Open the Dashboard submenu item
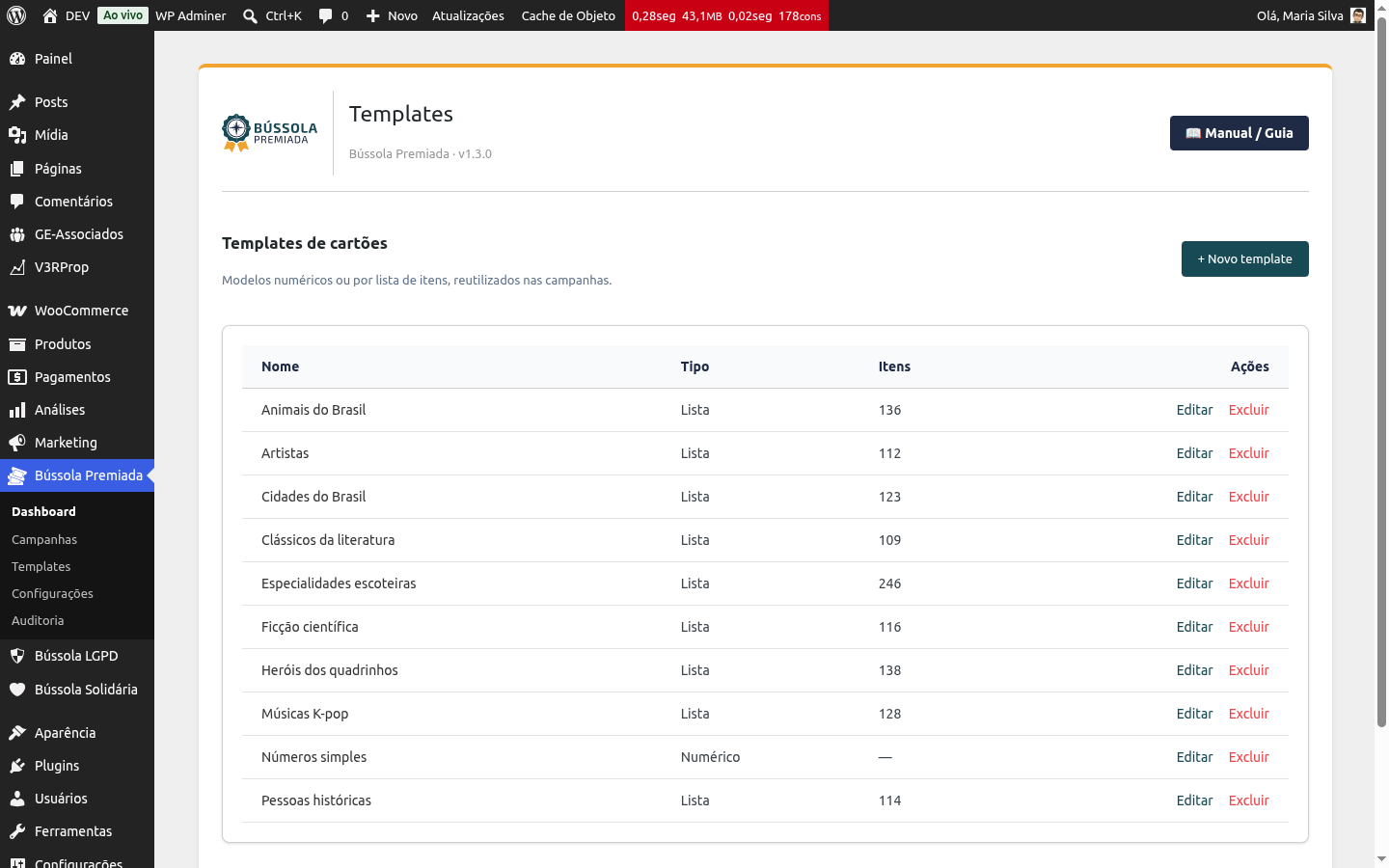 pos(43,512)
